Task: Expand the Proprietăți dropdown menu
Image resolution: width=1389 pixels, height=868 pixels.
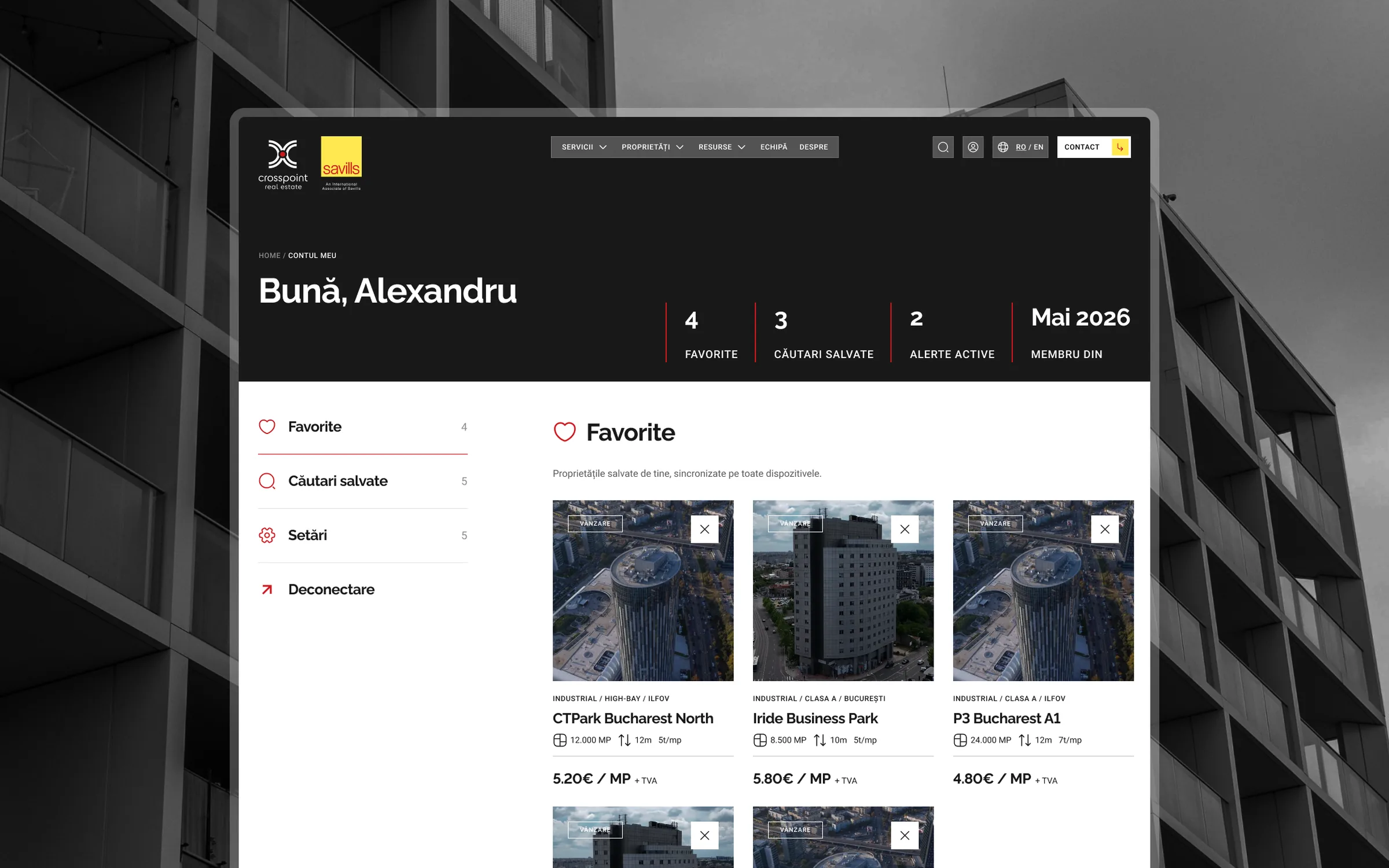Action: [x=652, y=147]
